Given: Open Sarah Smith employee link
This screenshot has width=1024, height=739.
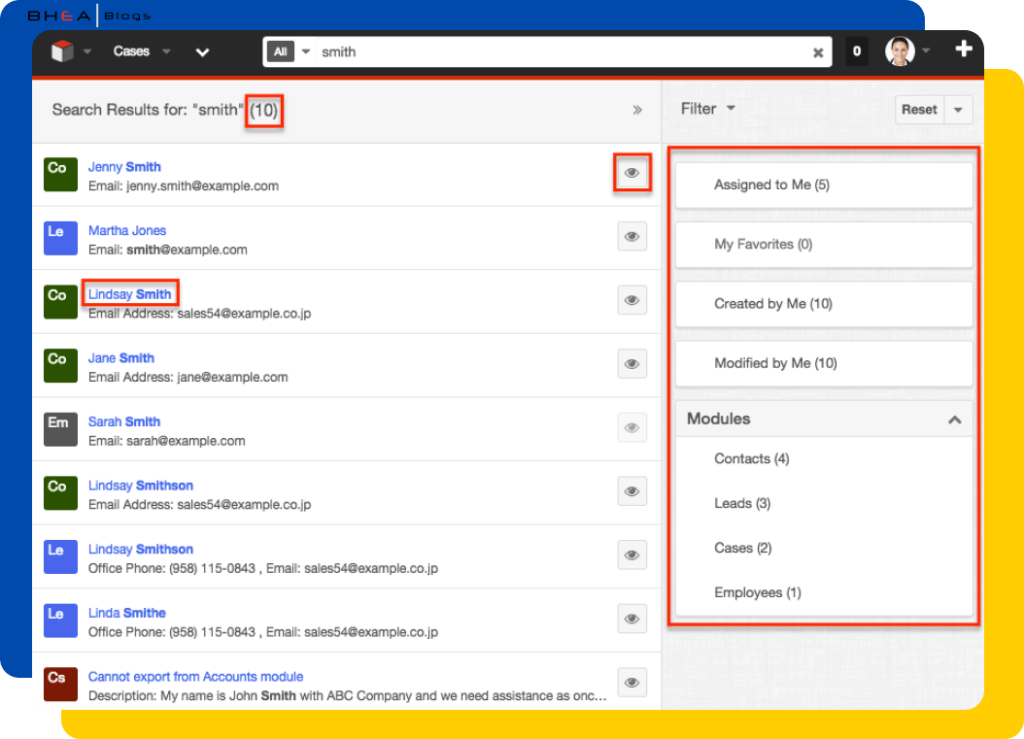Looking at the screenshot, I should [x=124, y=422].
